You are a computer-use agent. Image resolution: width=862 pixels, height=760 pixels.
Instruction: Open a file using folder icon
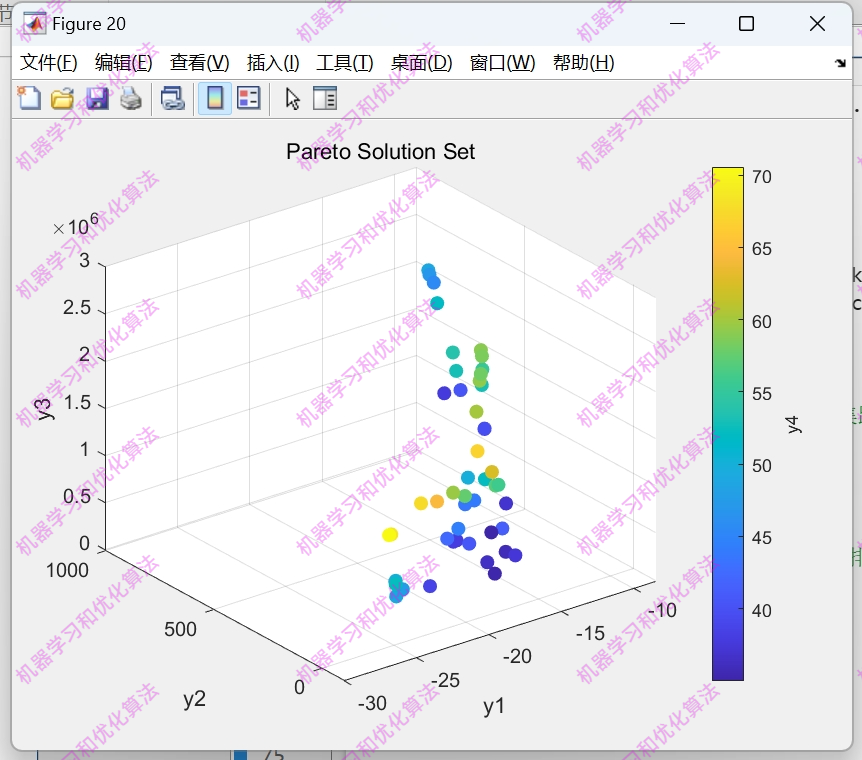tap(63, 99)
